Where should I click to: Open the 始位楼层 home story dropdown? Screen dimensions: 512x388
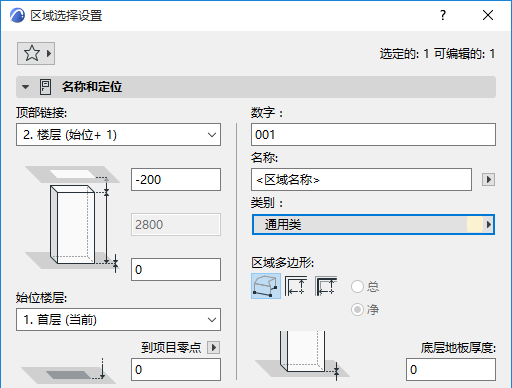click(x=118, y=319)
